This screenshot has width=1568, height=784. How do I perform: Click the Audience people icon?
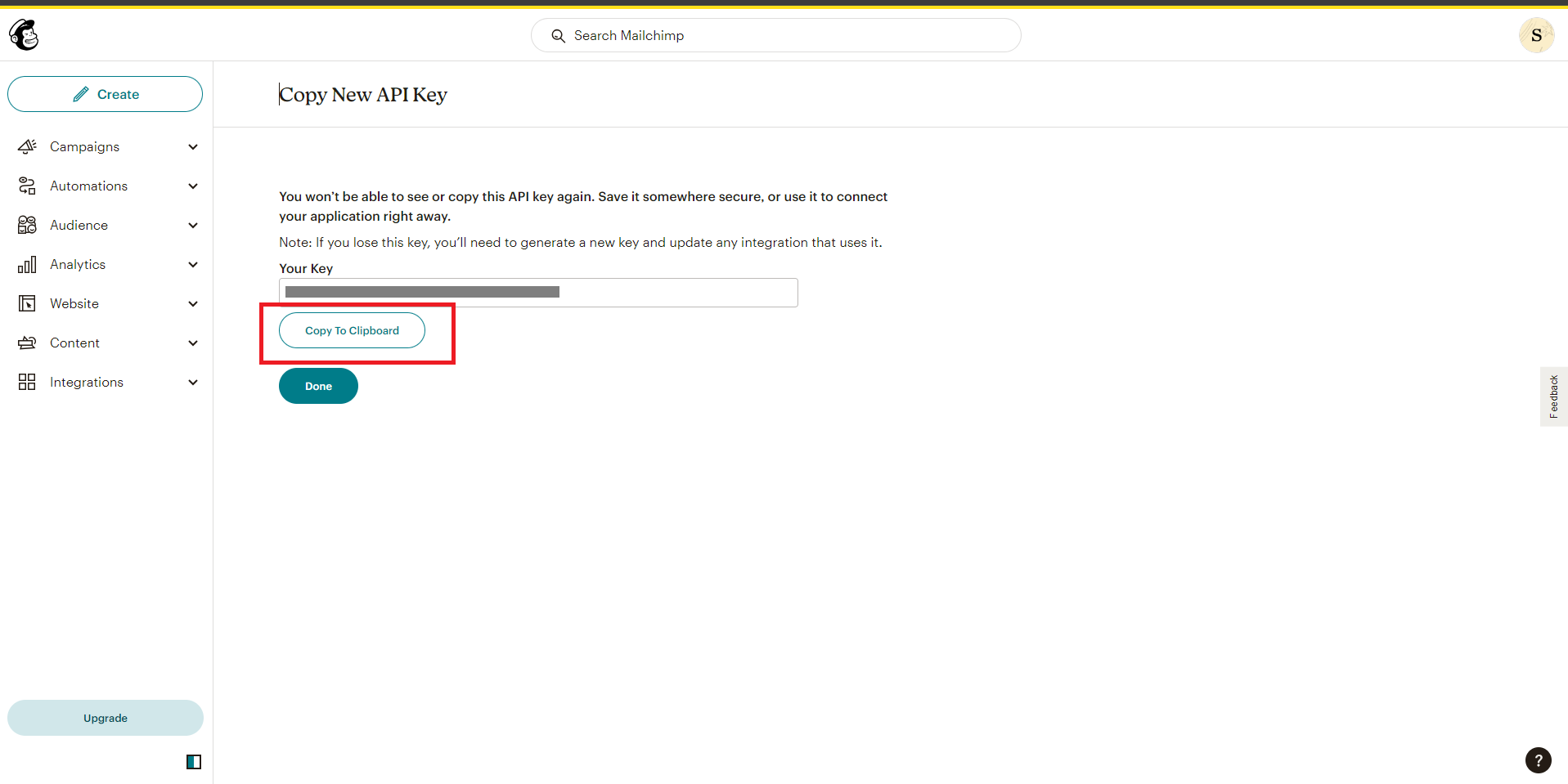point(27,225)
